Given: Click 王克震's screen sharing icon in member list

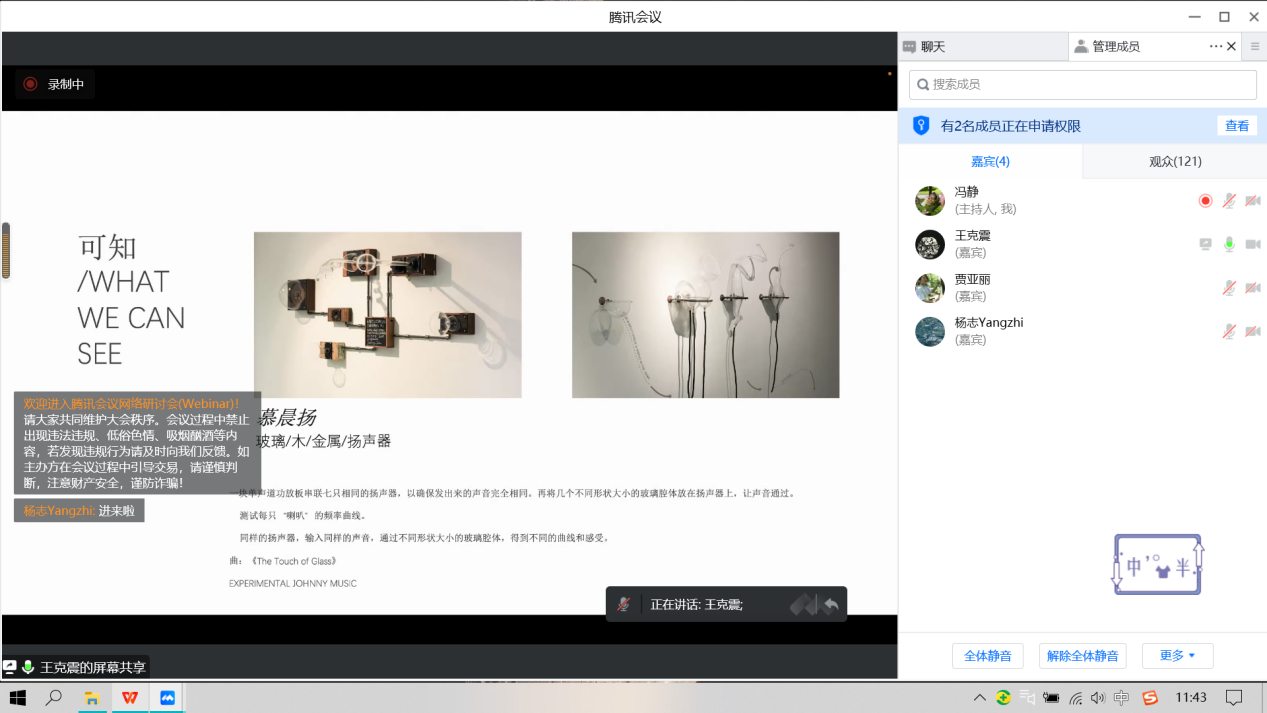Looking at the screenshot, I should [x=1206, y=244].
